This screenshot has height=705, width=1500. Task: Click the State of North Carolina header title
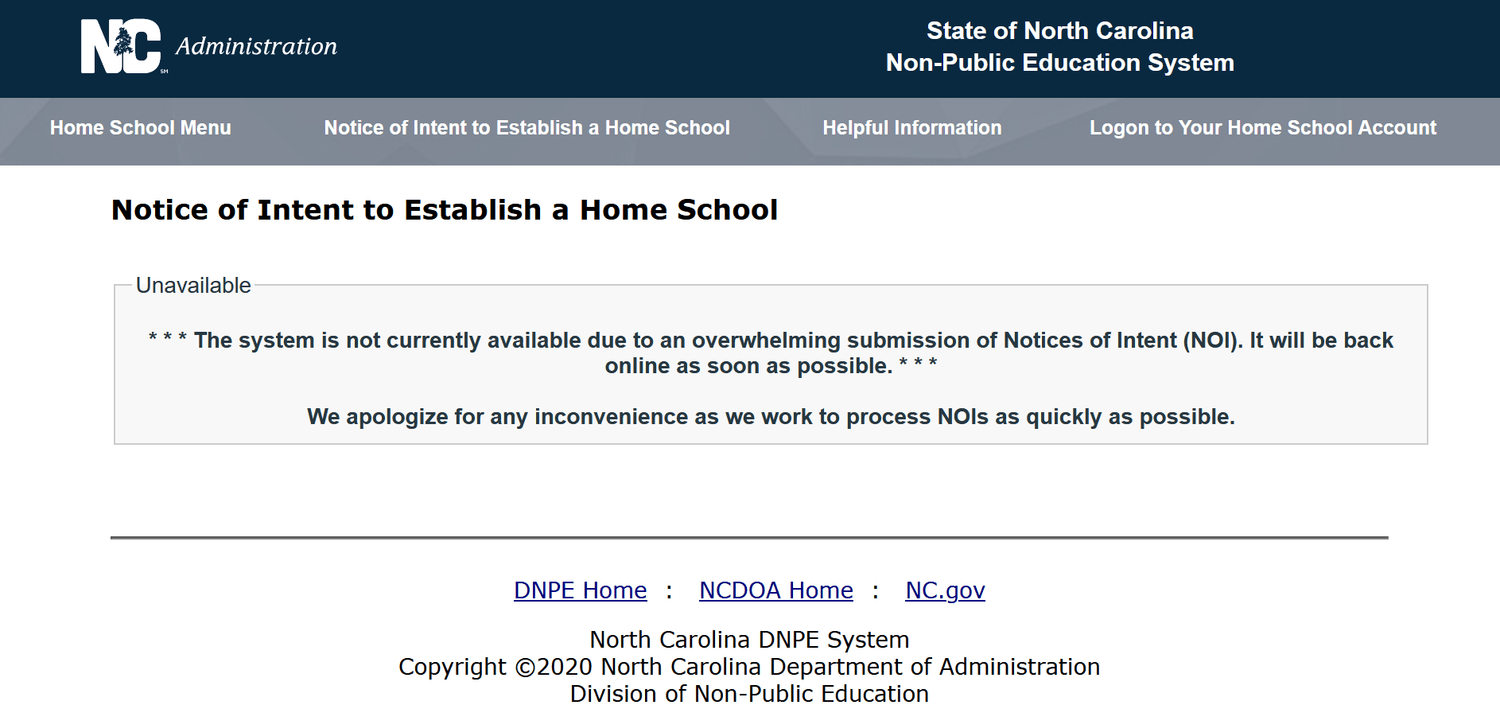pos(1060,31)
